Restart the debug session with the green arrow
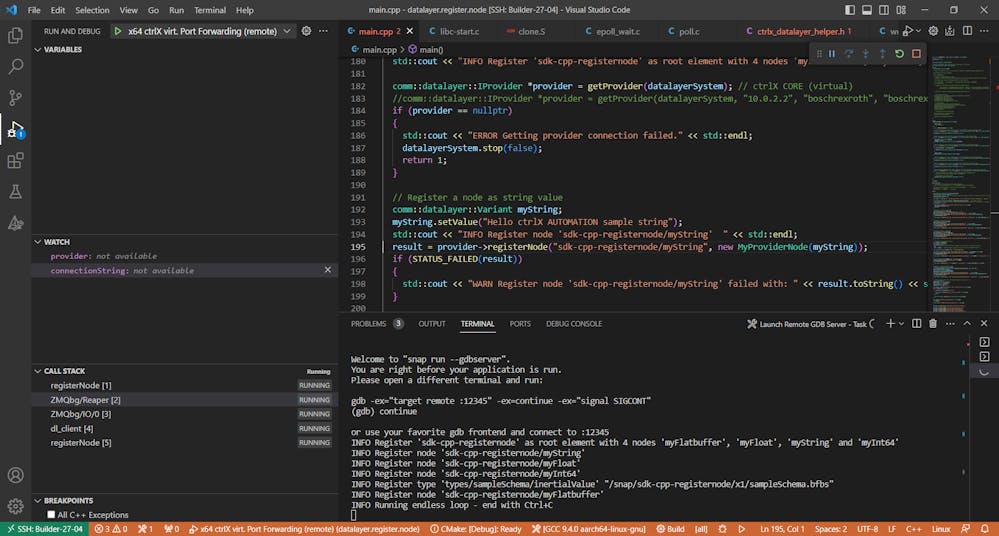 (900, 54)
